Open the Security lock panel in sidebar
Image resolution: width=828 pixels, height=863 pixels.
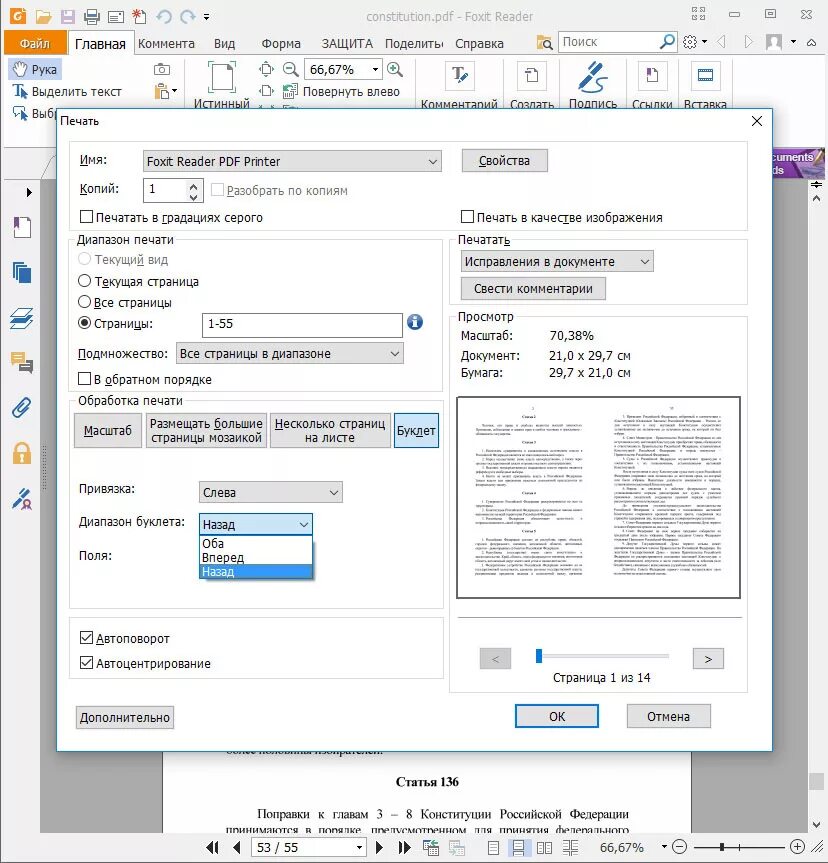(x=21, y=453)
